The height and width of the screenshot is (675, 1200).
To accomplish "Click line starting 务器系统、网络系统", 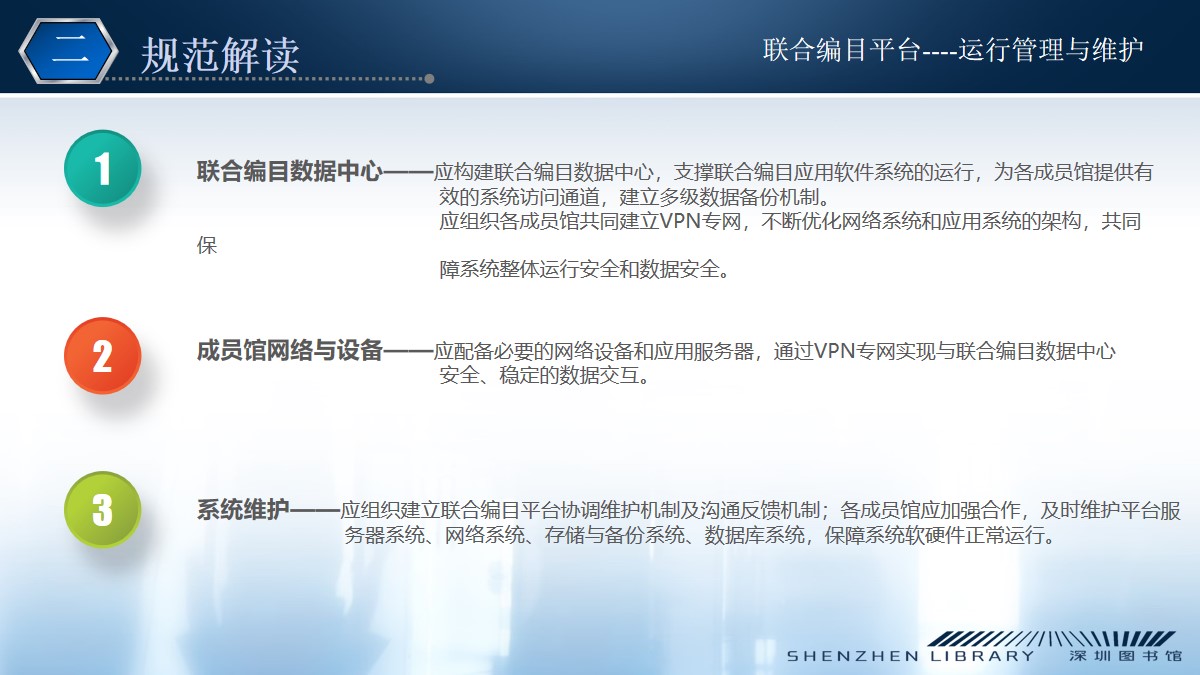I will click(701, 536).
